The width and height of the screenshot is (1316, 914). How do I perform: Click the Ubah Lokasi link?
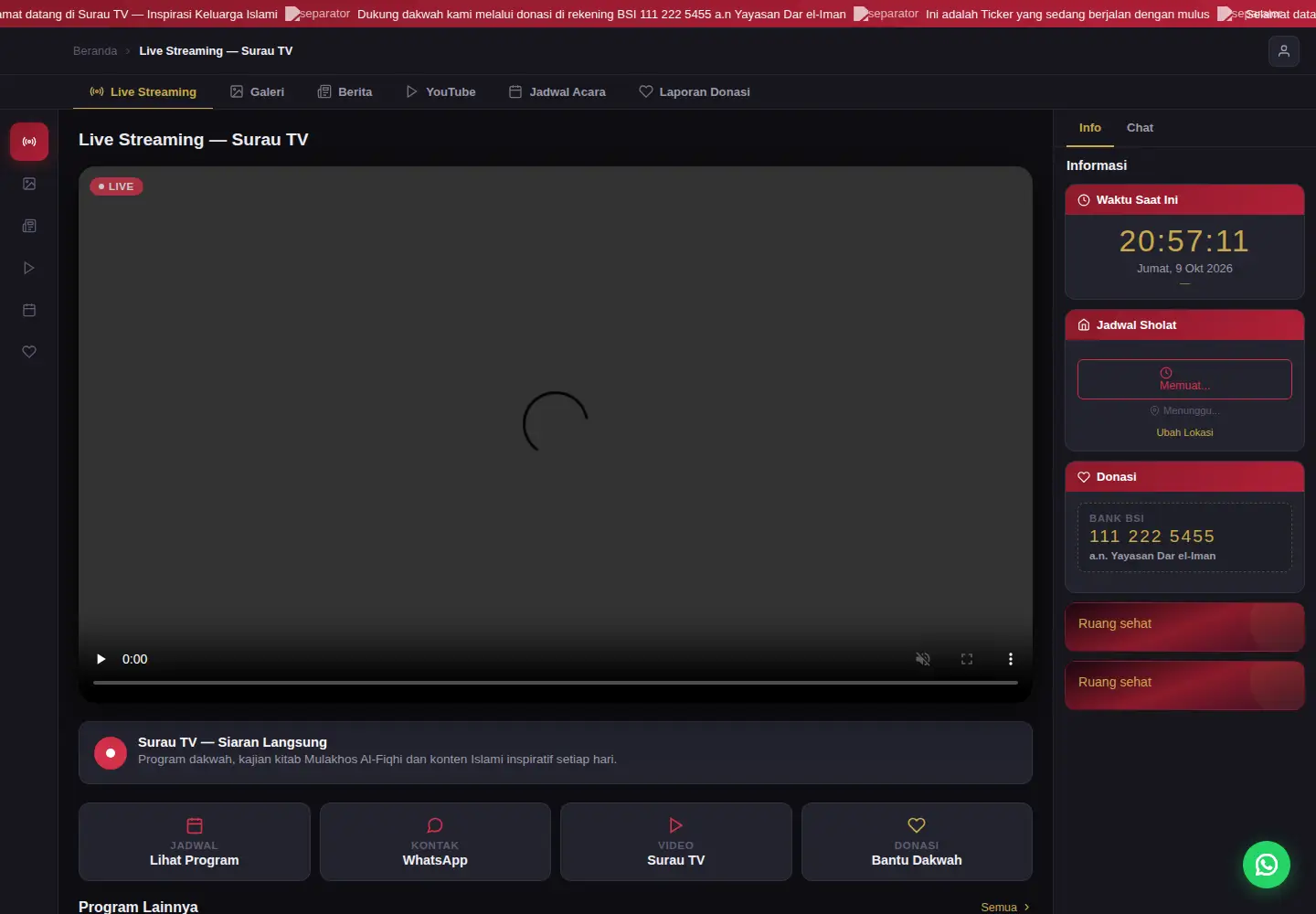tap(1184, 432)
